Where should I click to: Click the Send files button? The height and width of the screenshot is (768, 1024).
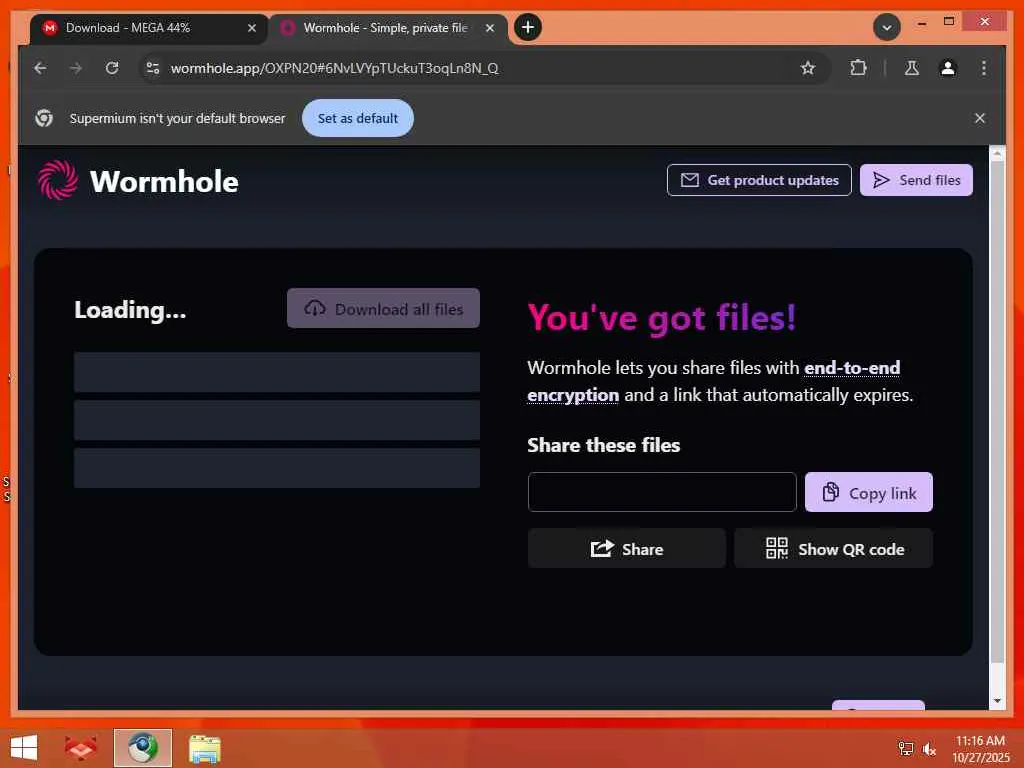916,180
